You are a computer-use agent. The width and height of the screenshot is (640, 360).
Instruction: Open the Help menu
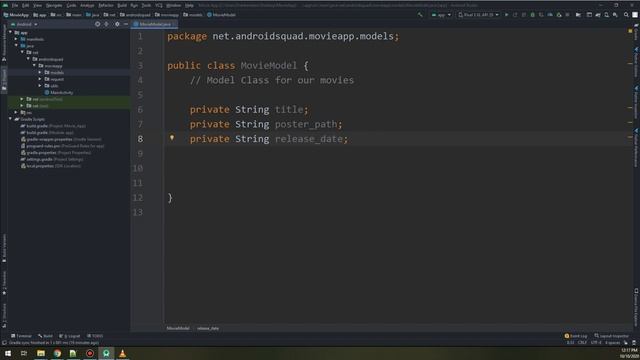[x=189, y=5]
